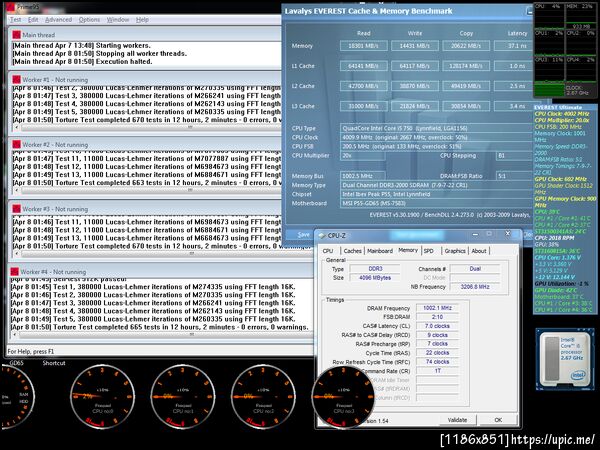Click the 4096 MBytes Size value
The height and width of the screenshot is (450, 600).
click(x=375, y=278)
